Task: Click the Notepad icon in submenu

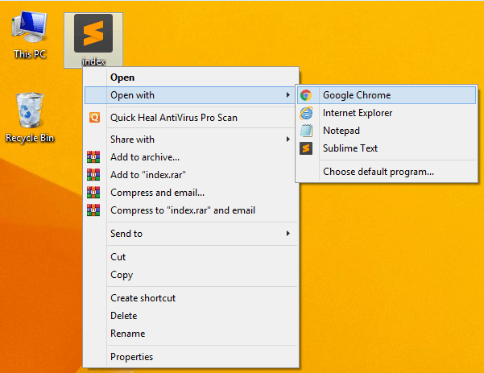Action: click(306, 131)
